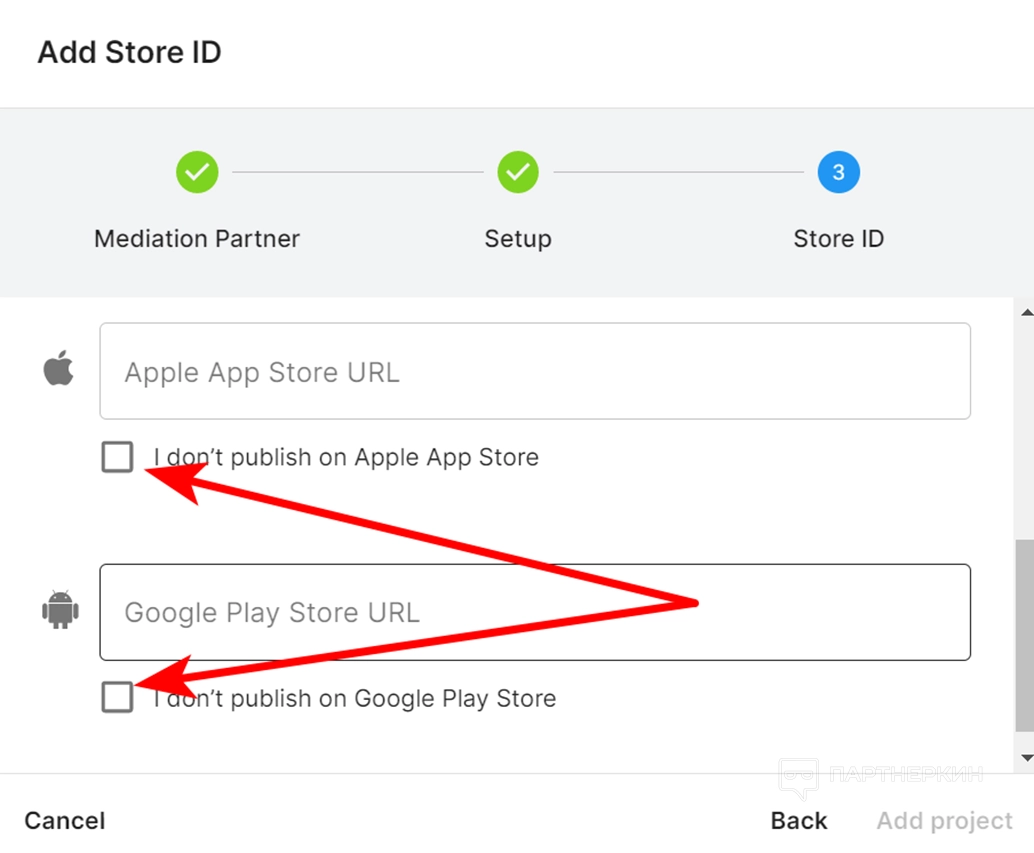Click the Apple logo icon

click(x=59, y=370)
